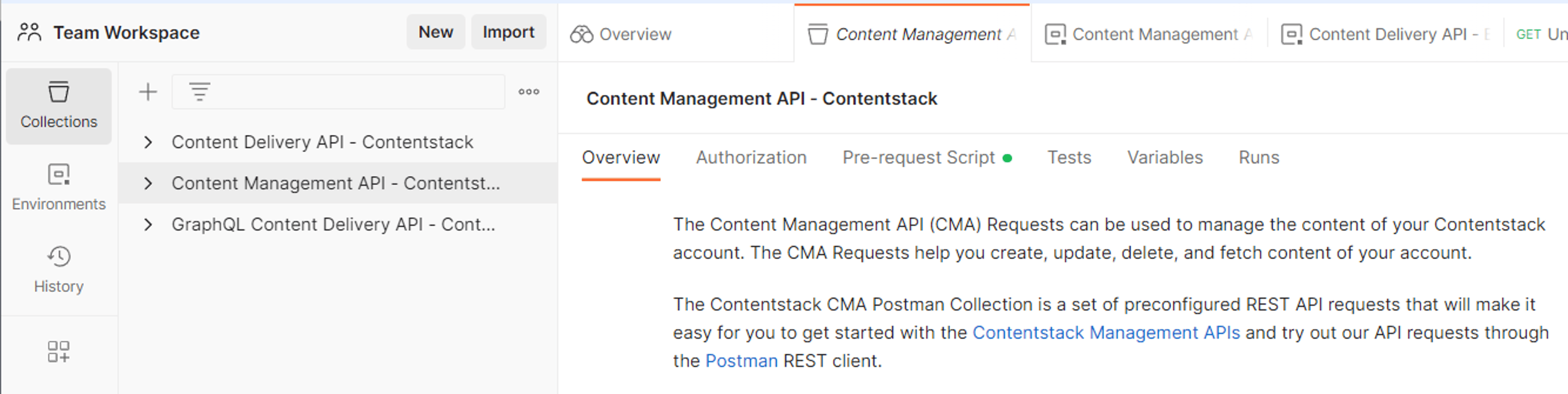The image size is (1568, 394).
Task: Open the three-dot collections options menu
Action: click(528, 92)
